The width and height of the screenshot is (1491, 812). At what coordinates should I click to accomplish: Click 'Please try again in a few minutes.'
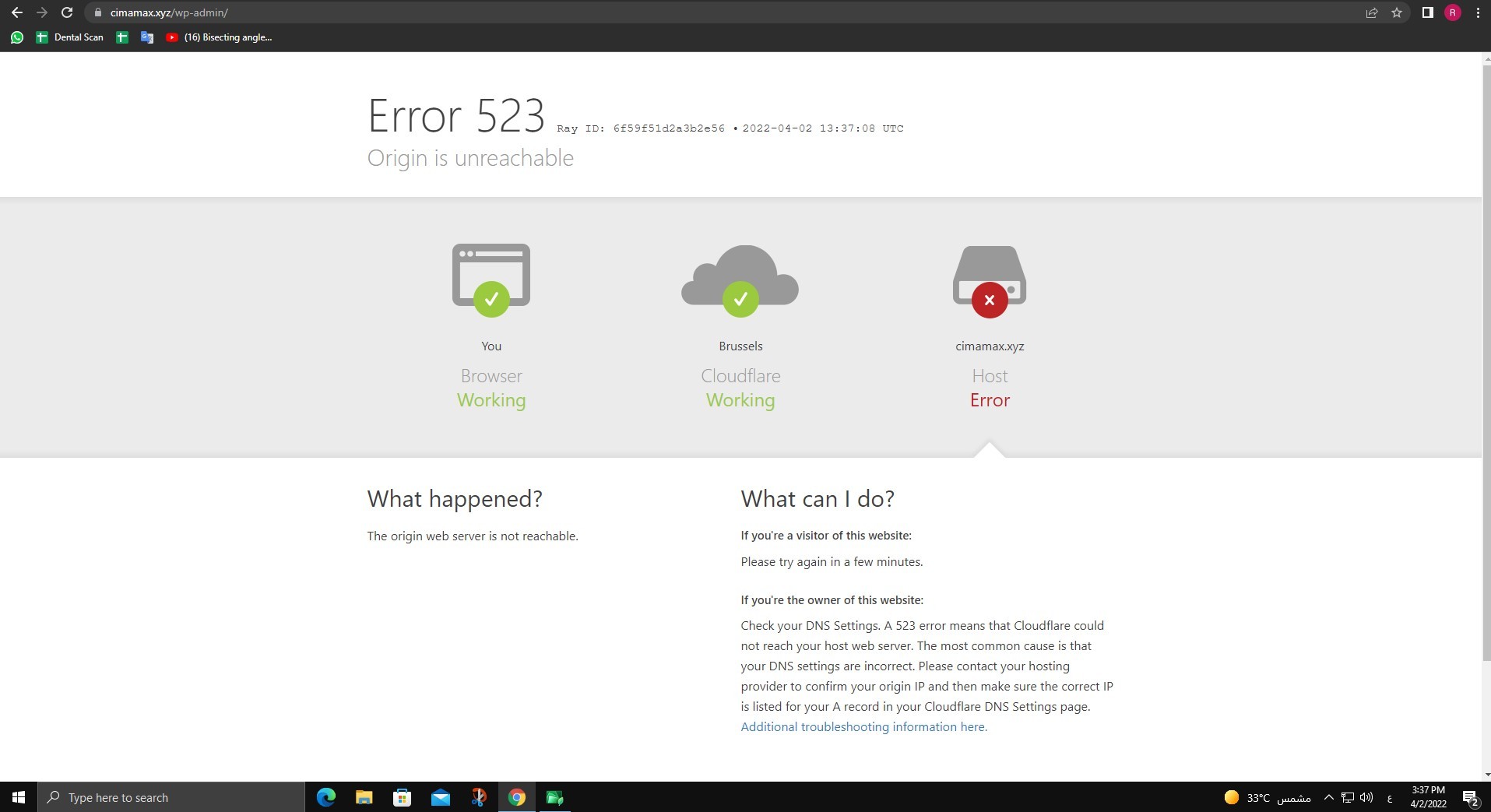tap(832, 562)
